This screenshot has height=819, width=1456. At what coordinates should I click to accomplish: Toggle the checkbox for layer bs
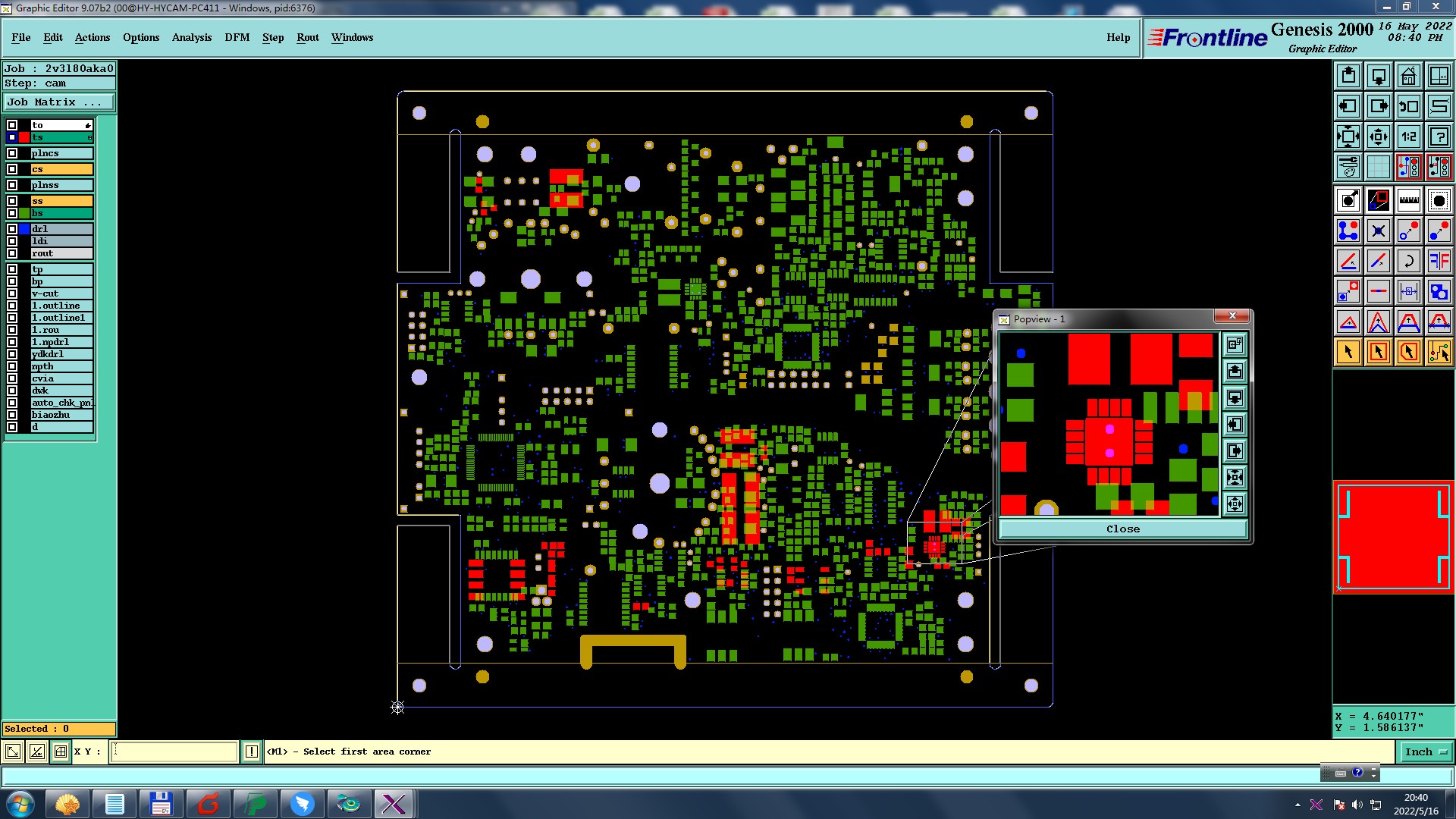pyautogui.click(x=12, y=213)
